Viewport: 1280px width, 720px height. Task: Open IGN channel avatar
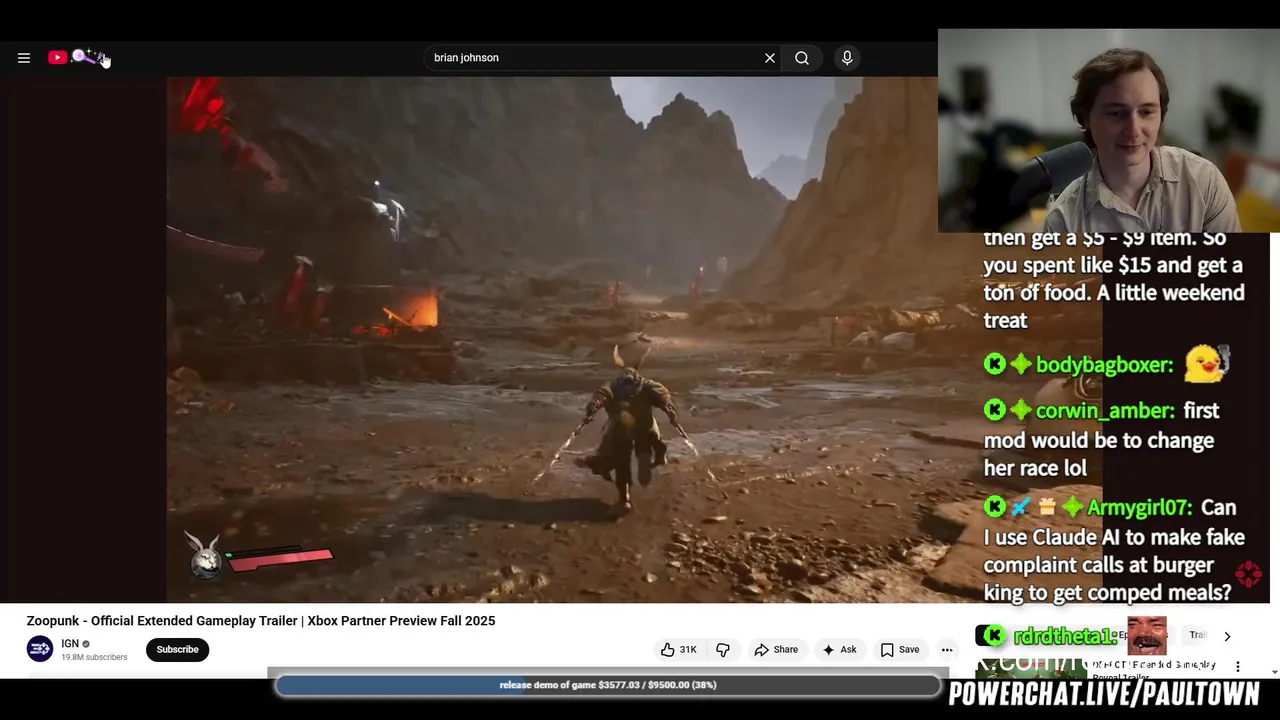tap(40, 650)
